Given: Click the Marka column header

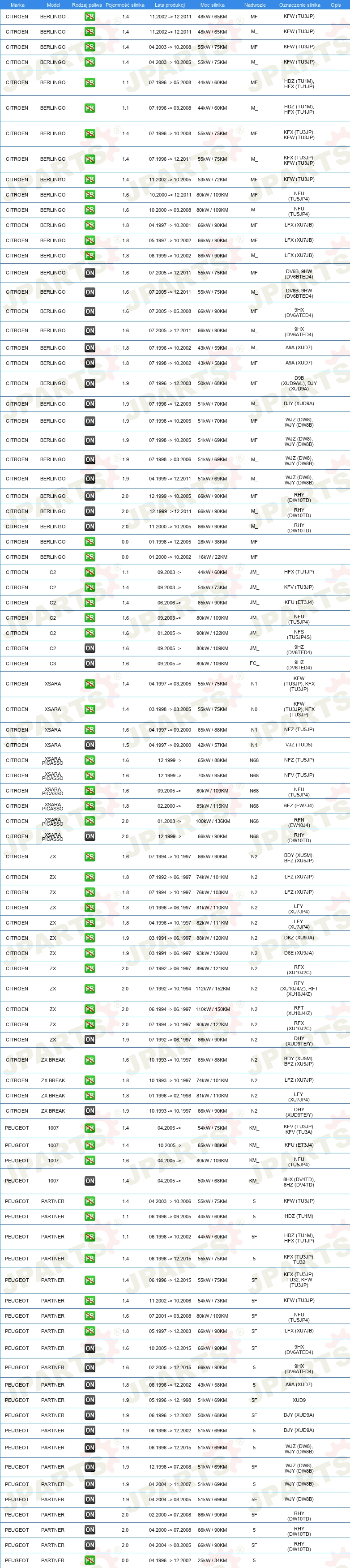Looking at the screenshot, I should pos(17,5).
